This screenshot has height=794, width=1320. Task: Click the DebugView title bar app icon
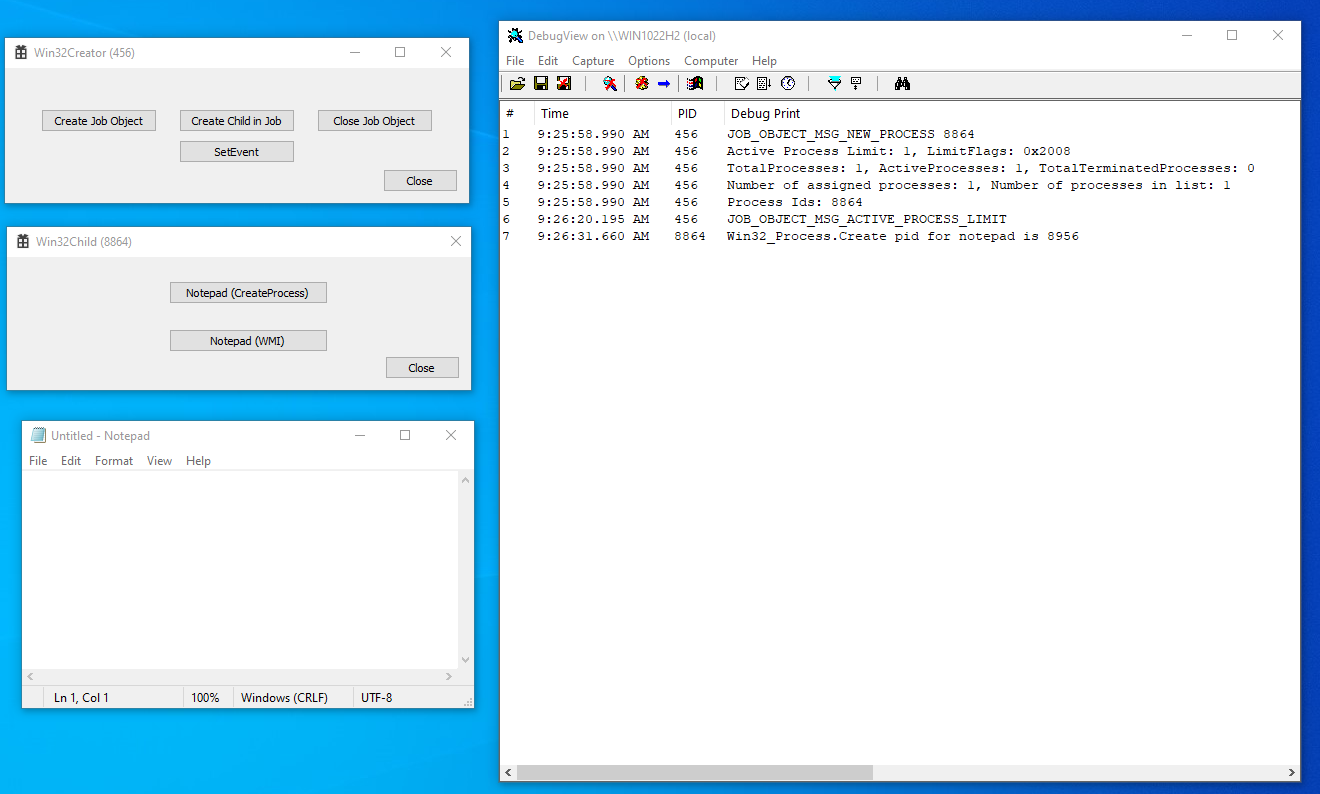pos(515,36)
